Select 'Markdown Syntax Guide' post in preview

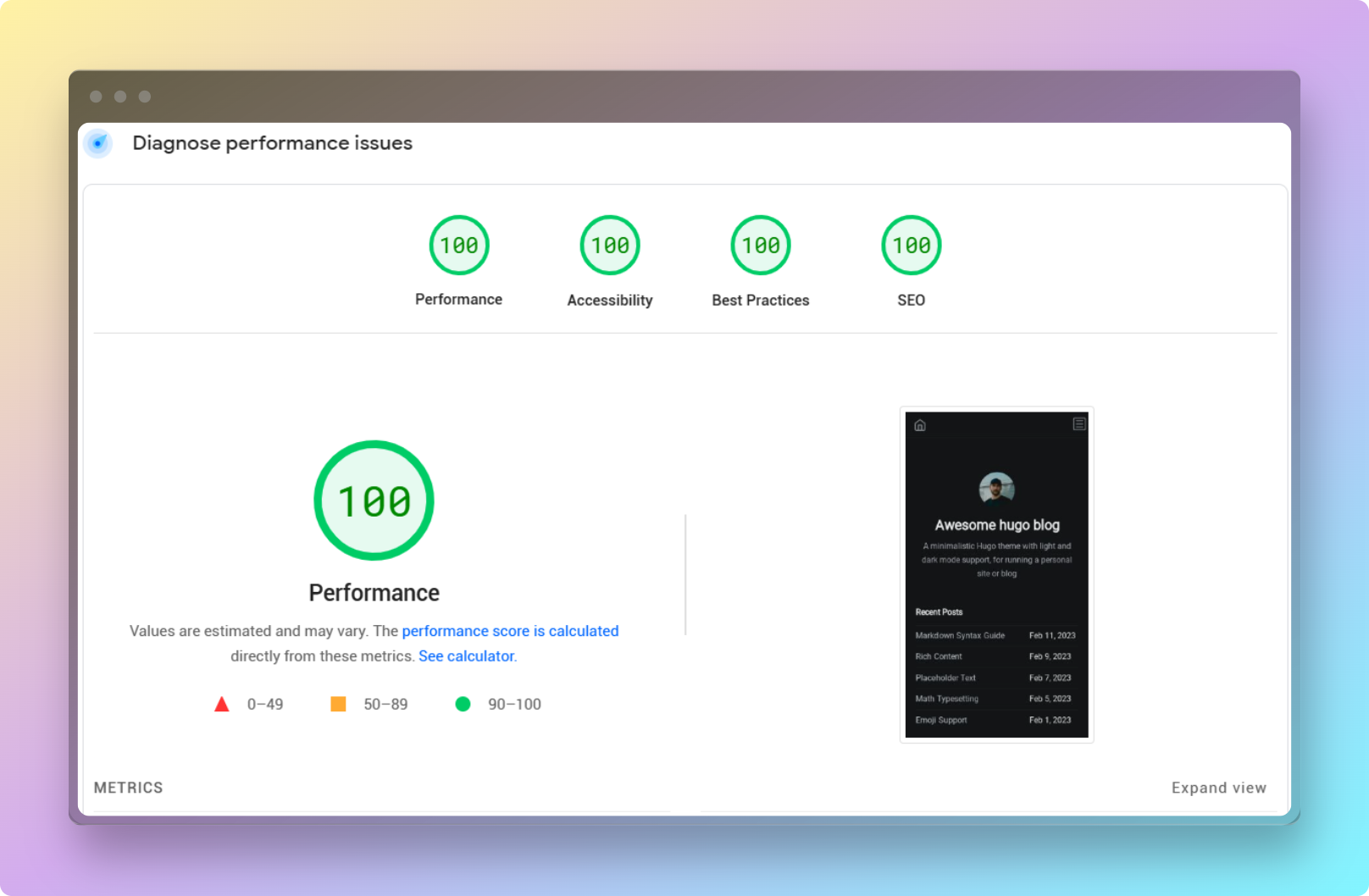coord(960,635)
